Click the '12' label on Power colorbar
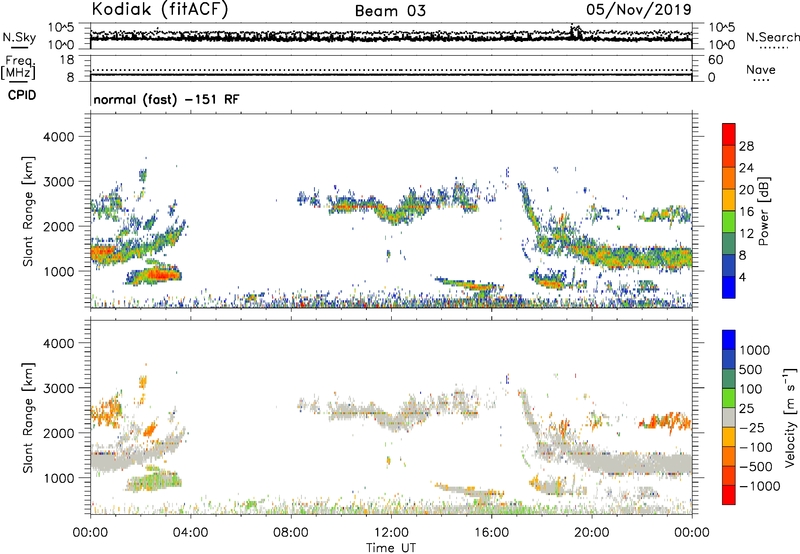The height and width of the screenshot is (554, 800). (746, 234)
